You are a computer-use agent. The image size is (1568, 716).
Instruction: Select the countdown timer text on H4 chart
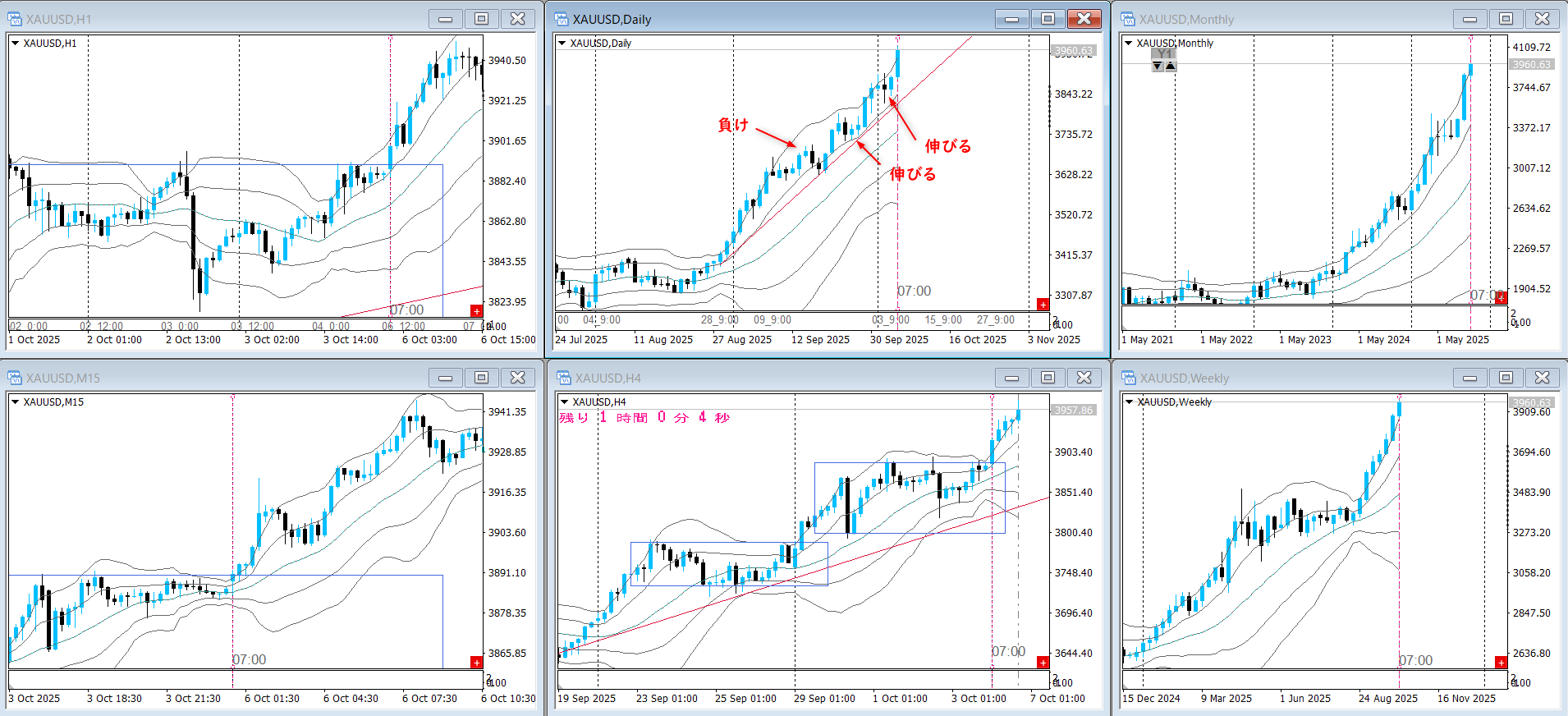(644, 418)
